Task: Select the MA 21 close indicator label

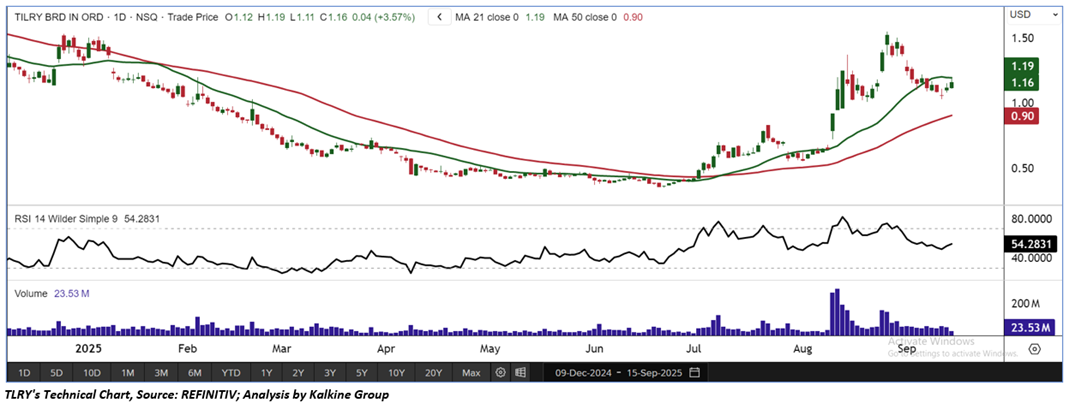Action: click(x=488, y=17)
